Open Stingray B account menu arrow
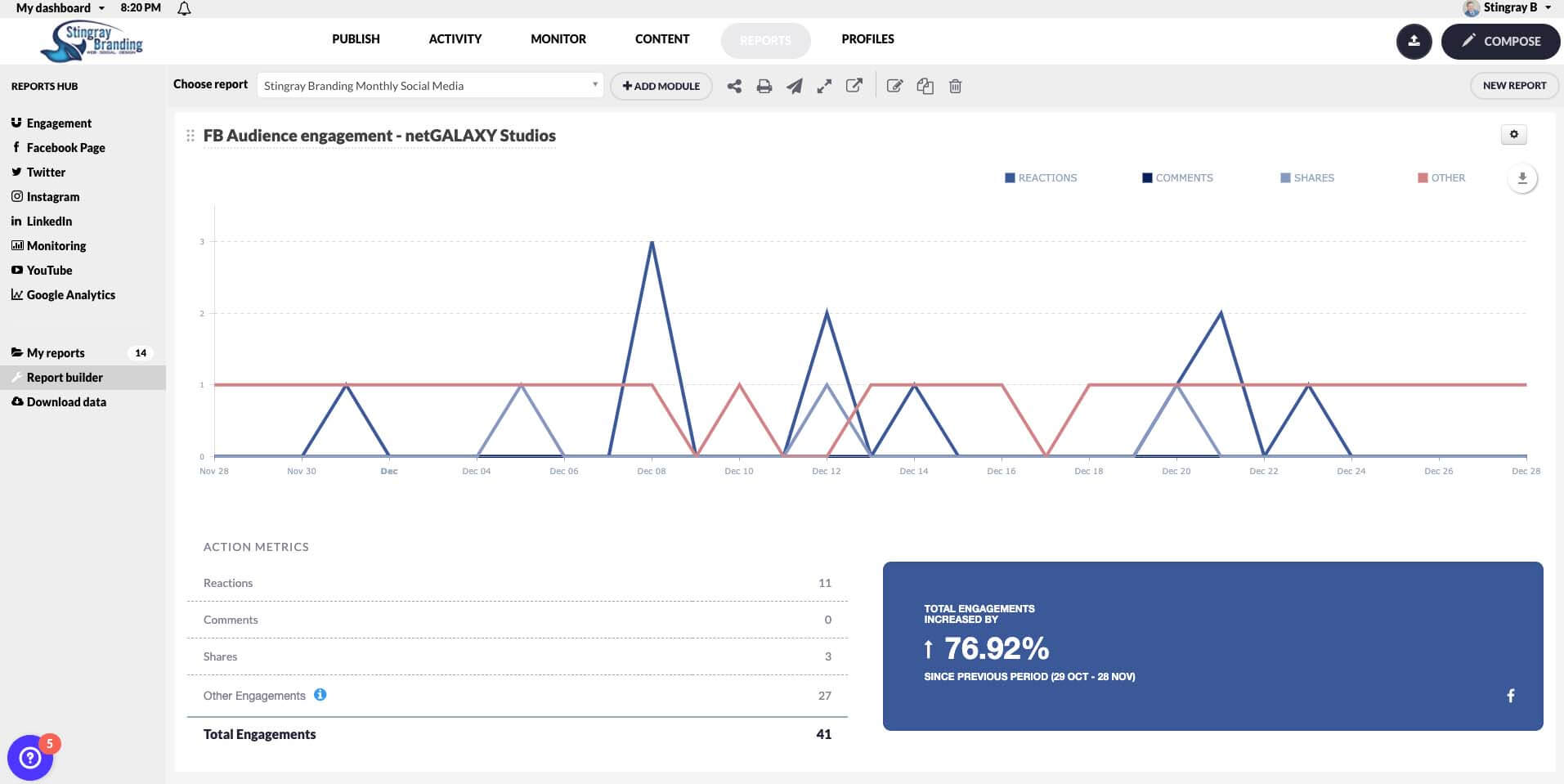The image size is (1564, 784). (1548, 8)
